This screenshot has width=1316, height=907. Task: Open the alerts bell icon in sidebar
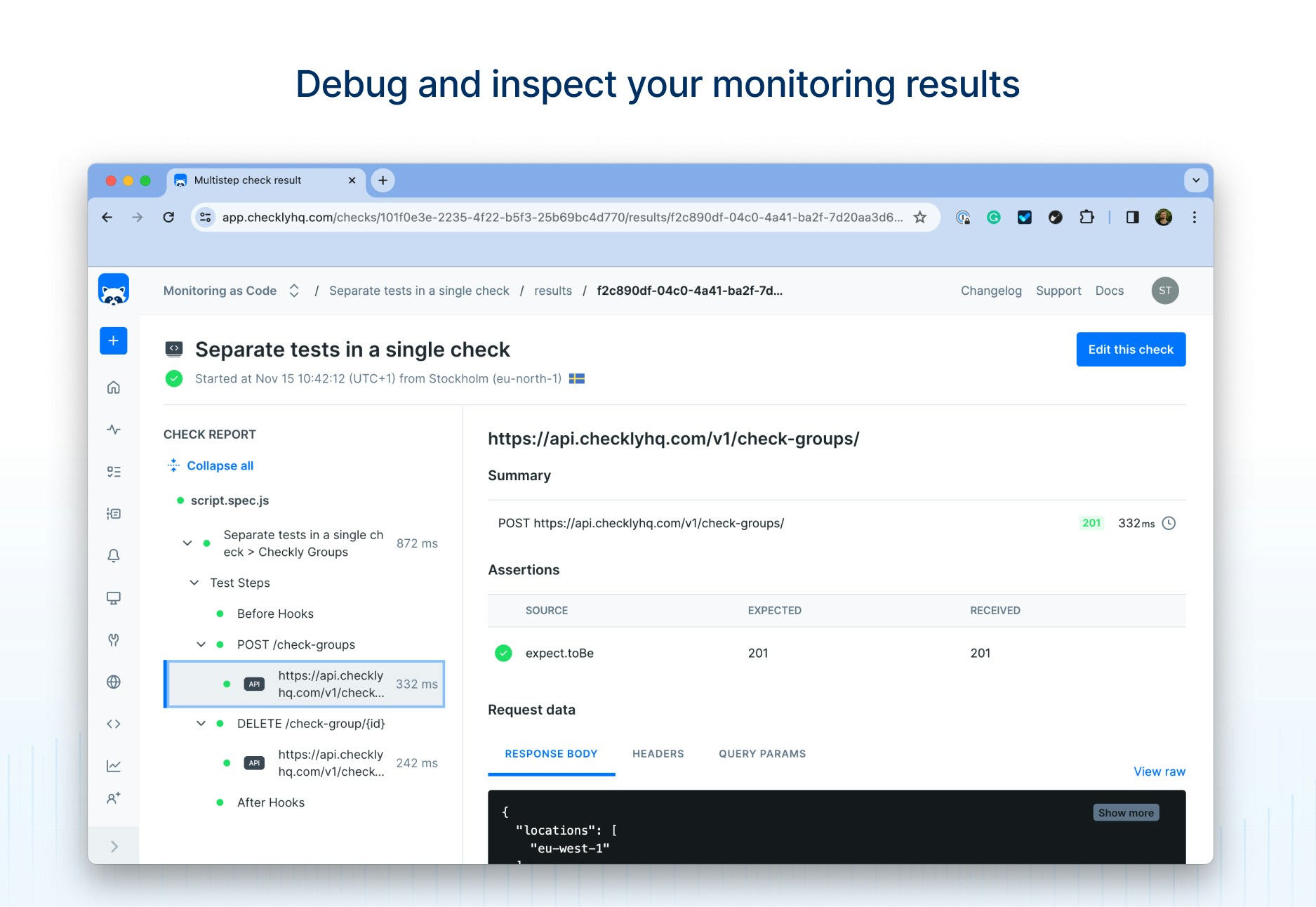[x=113, y=555]
